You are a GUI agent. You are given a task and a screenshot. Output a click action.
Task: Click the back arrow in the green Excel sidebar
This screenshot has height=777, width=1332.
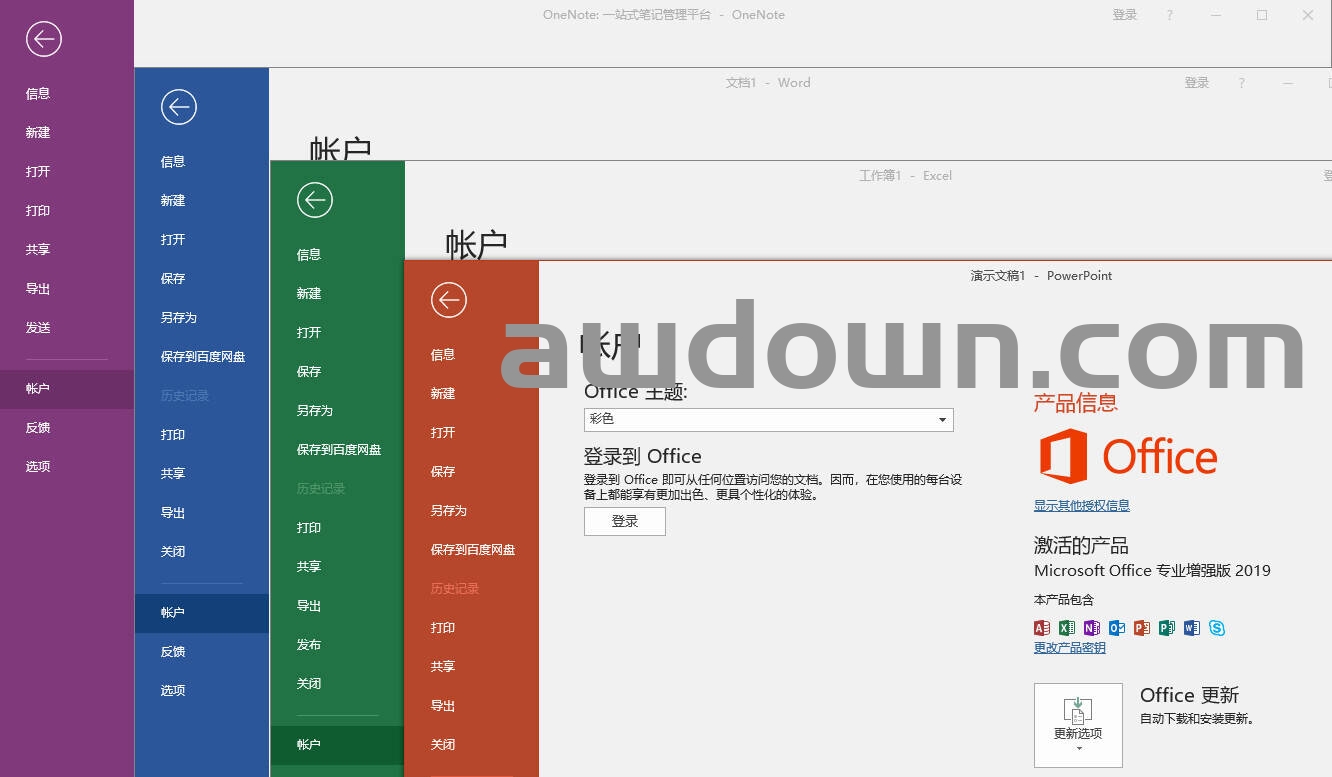click(314, 200)
